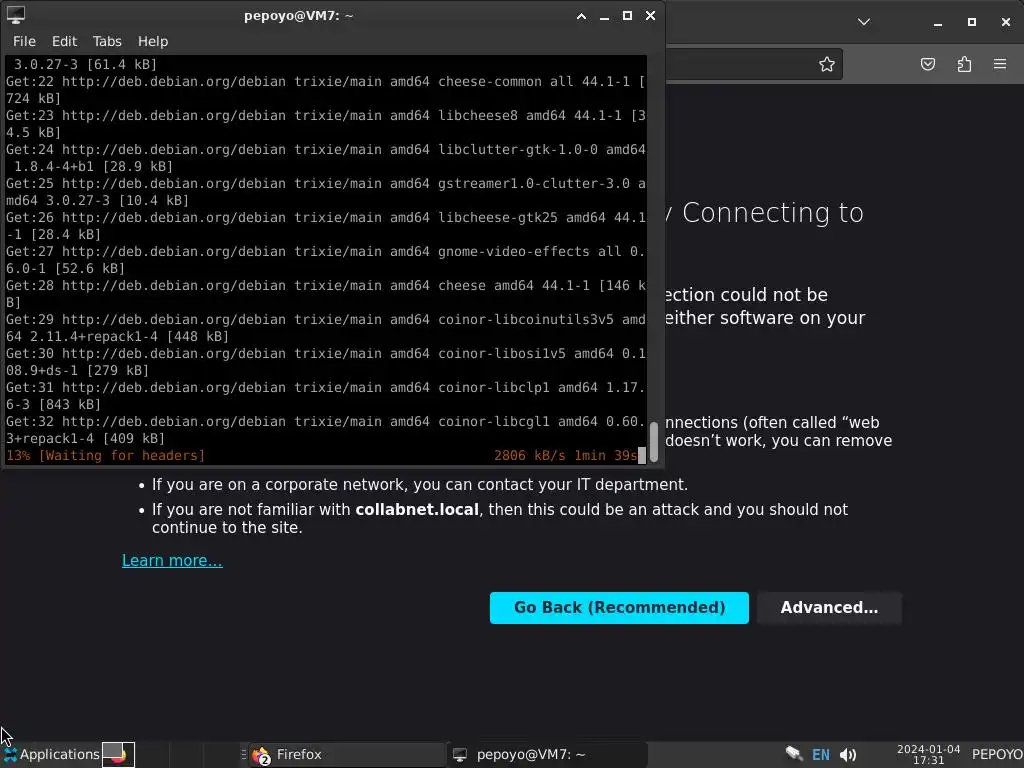Click the volume speaker tray icon
The height and width of the screenshot is (768, 1024).
tap(848, 755)
